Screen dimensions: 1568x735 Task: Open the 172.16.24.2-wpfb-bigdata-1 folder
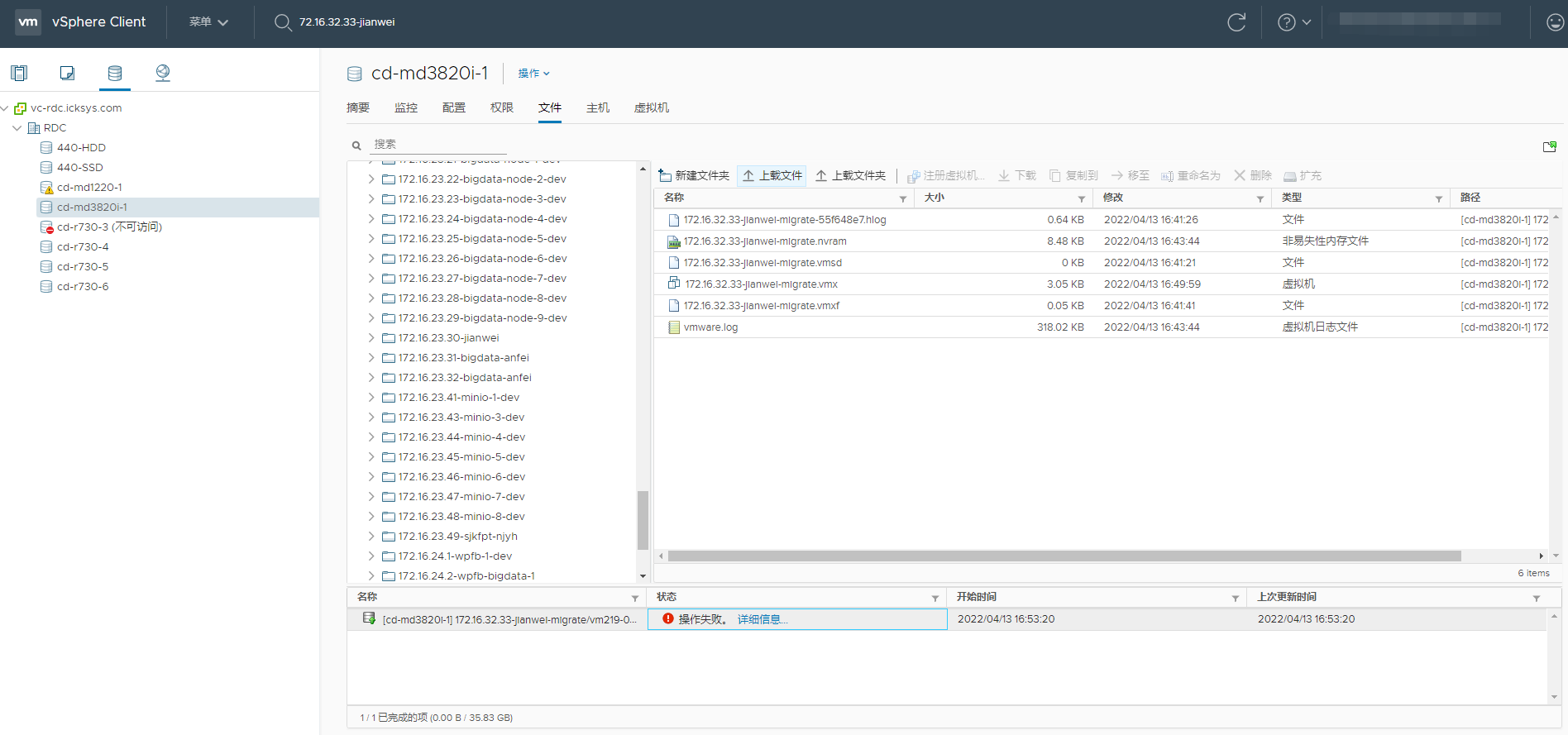[x=466, y=576]
